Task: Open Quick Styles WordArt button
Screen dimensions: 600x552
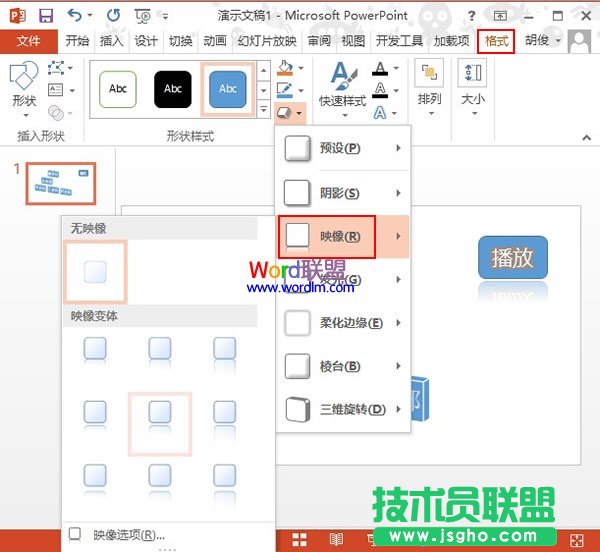Action: click(x=342, y=89)
